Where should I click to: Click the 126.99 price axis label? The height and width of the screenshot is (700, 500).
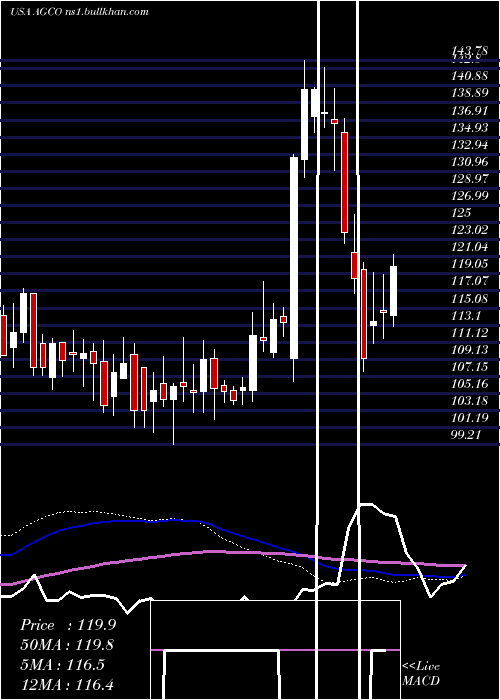[469, 196]
